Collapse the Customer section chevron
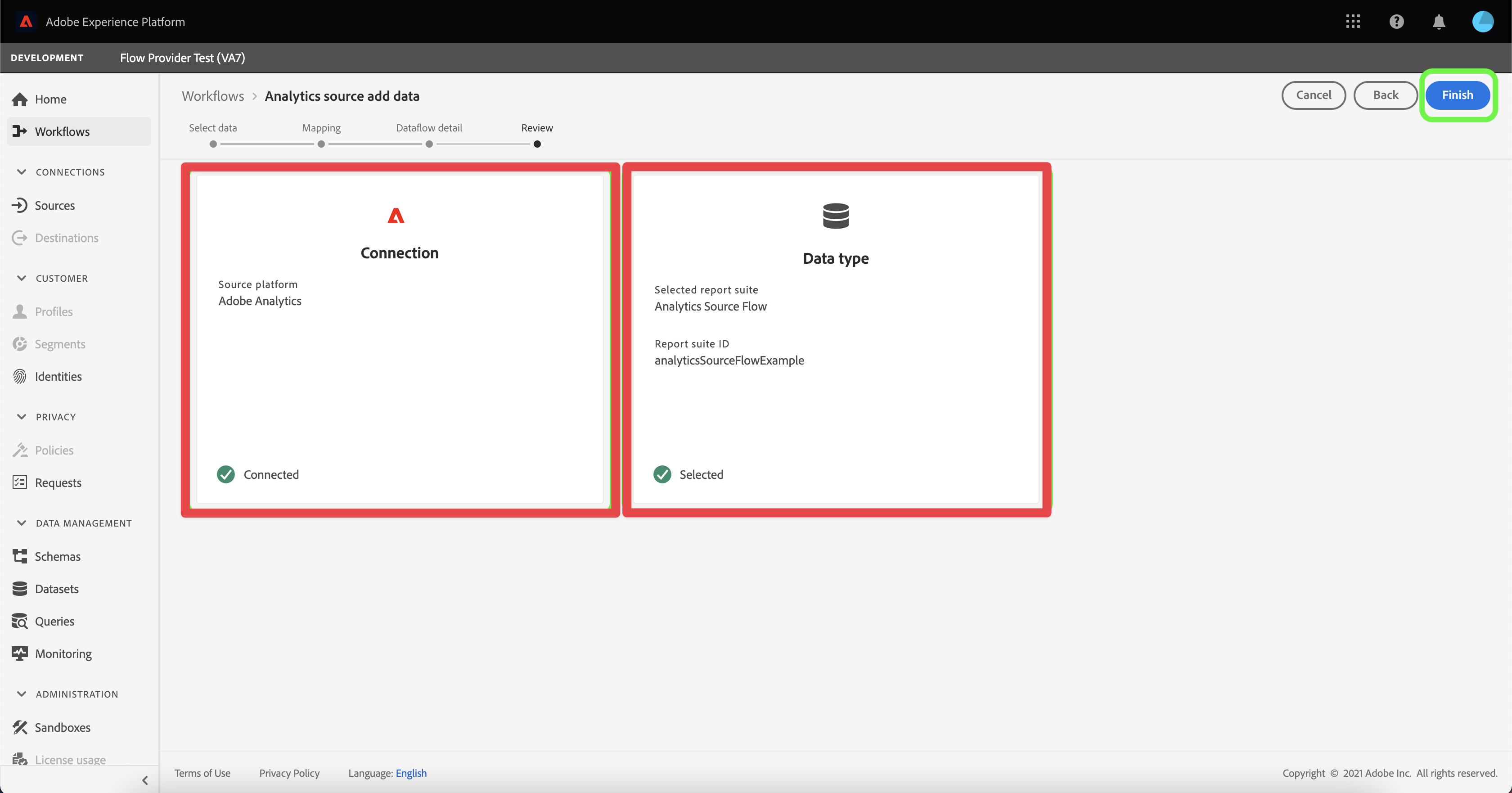 point(22,278)
